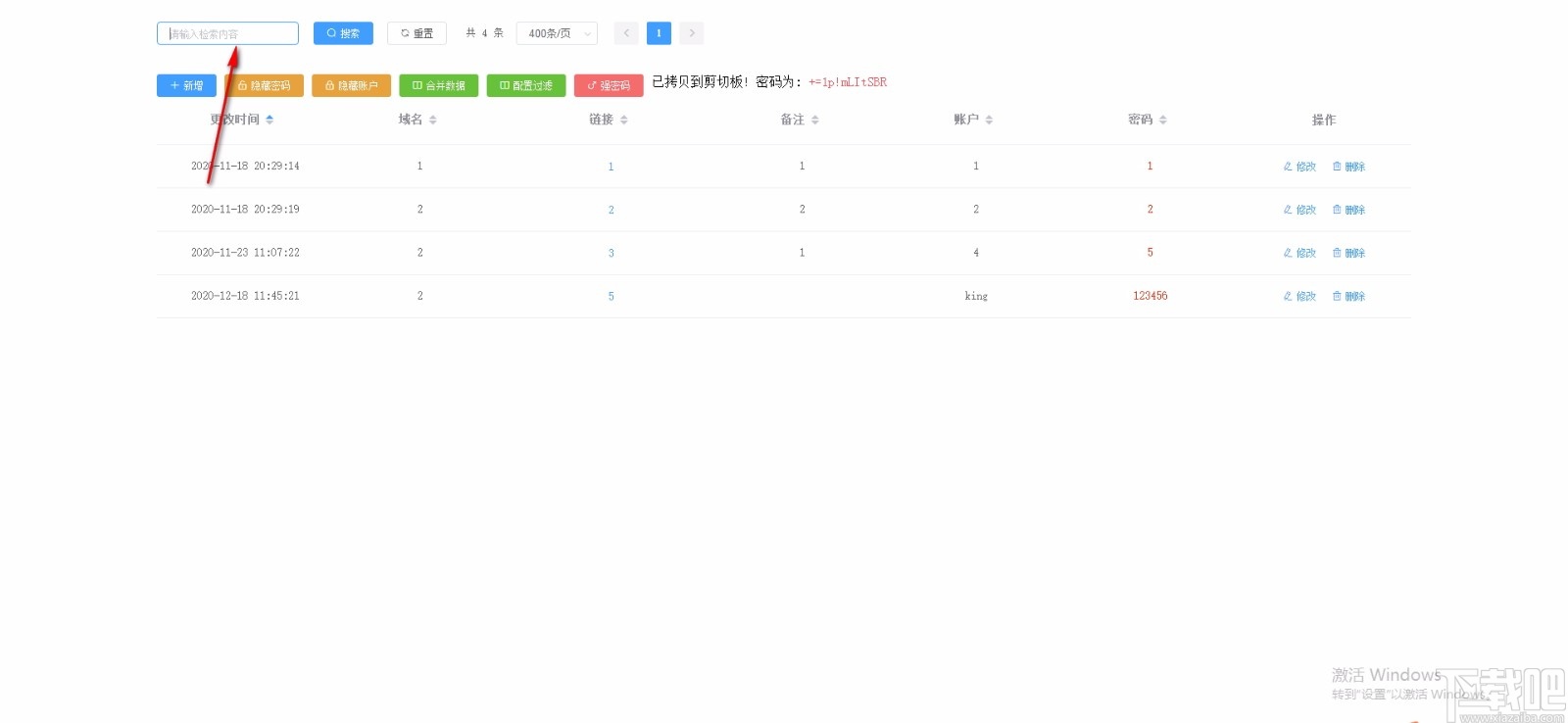Click the timestamp 2020-11-23 11:07:22
The image size is (1568, 723).
coord(245,253)
